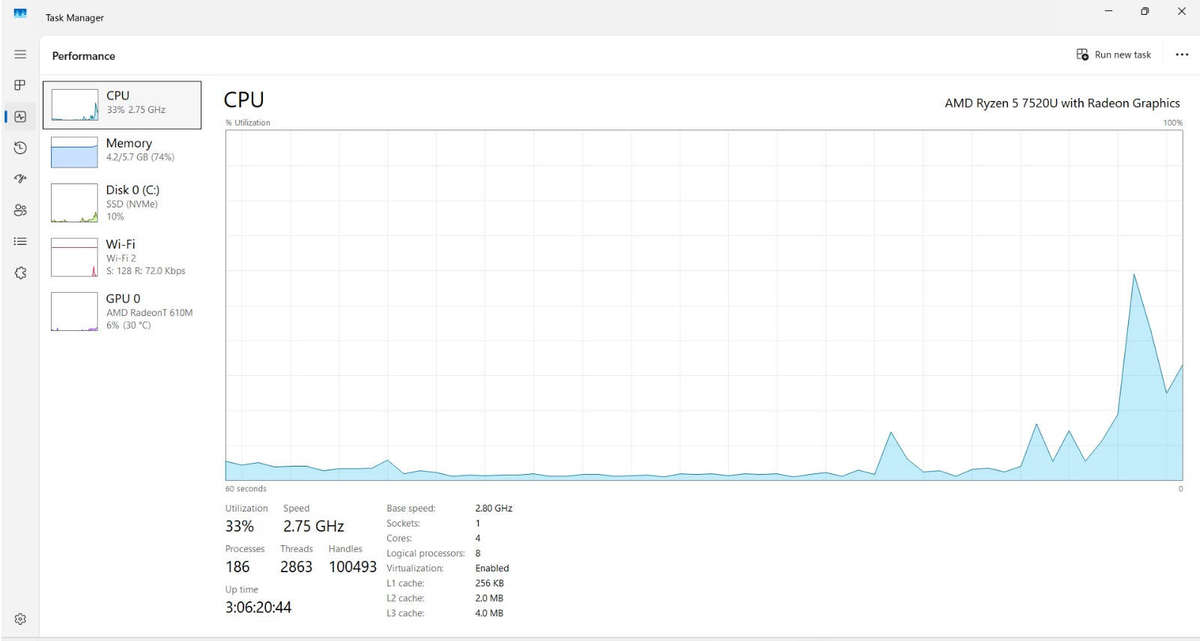
Task: Open the hamburger navigation menu
Action: (x=20, y=54)
